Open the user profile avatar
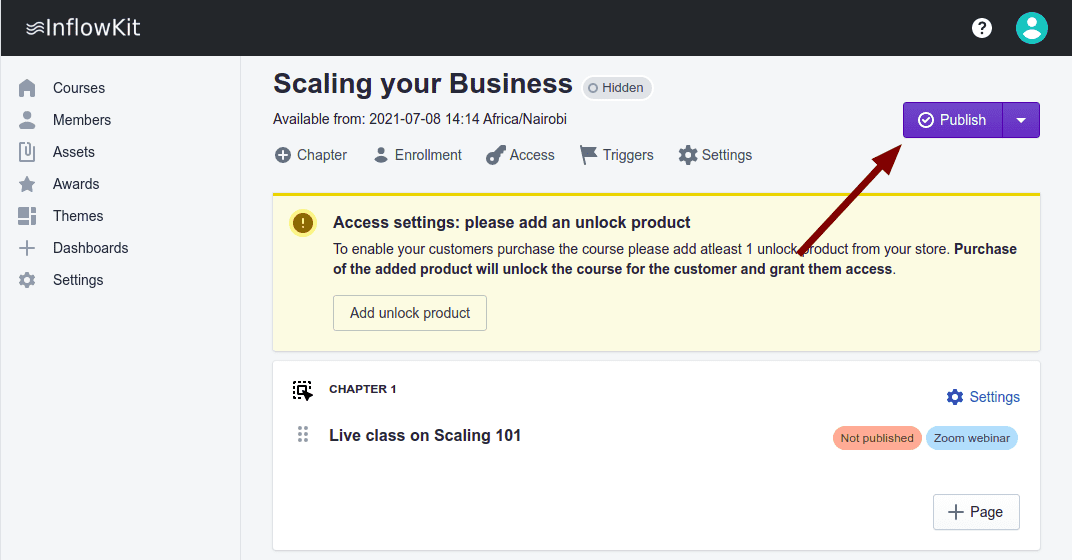The image size is (1072, 560). [1031, 28]
